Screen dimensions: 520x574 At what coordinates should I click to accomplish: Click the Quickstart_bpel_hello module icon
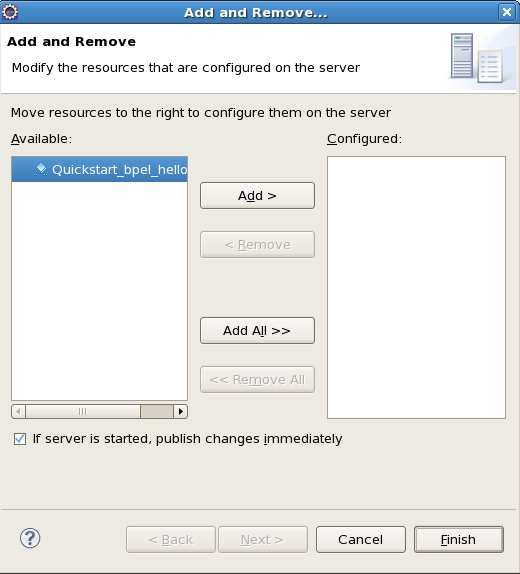tap(41, 169)
